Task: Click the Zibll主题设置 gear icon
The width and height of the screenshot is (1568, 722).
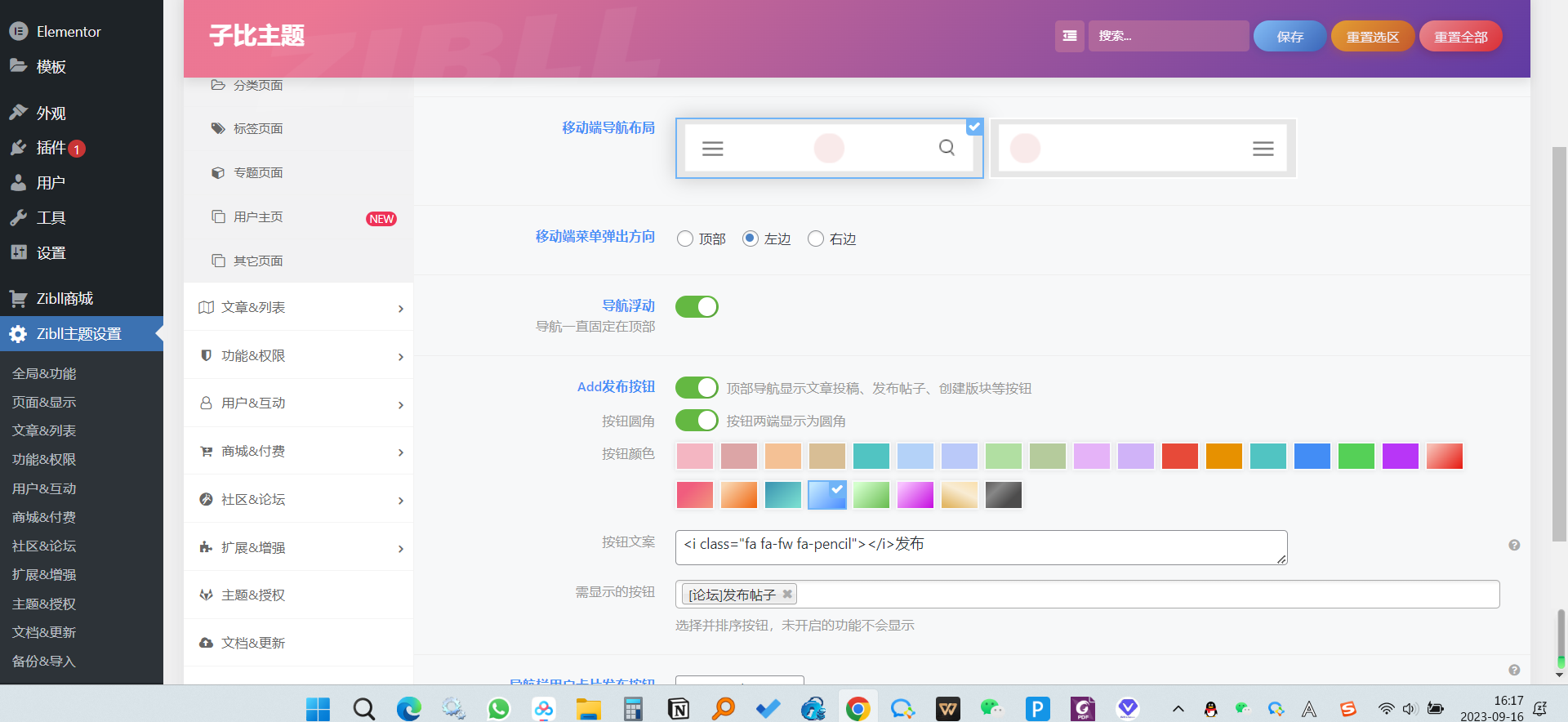Action: pyautogui.click(x=19, y=333)
